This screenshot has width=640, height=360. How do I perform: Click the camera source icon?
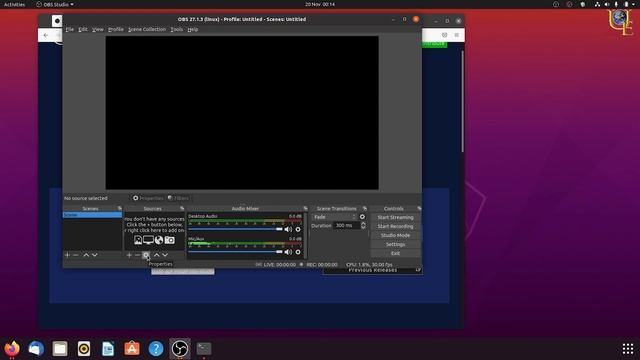click(x=170, y=240)
